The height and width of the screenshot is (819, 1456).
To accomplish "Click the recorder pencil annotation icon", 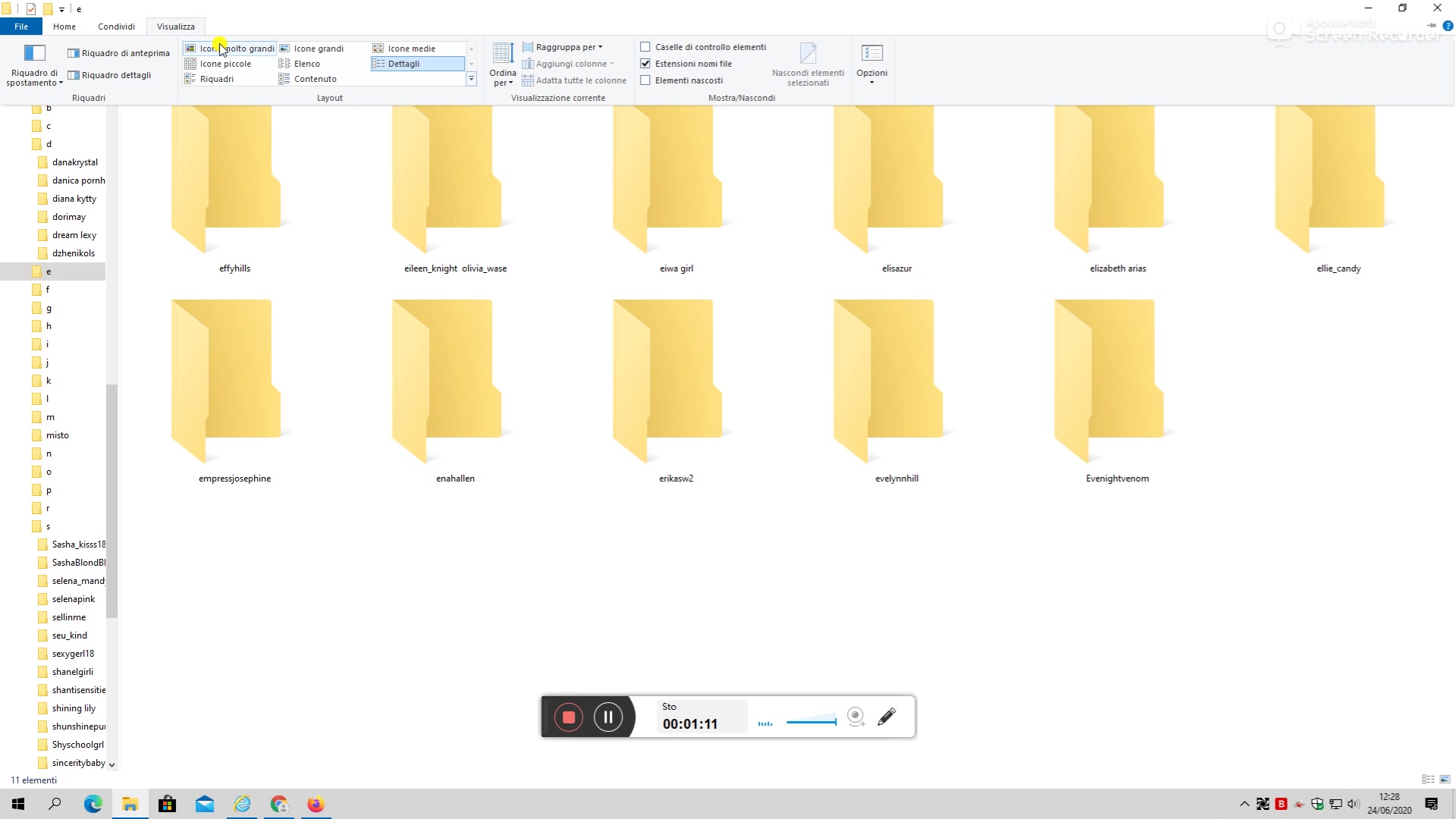I will point(886,717).
